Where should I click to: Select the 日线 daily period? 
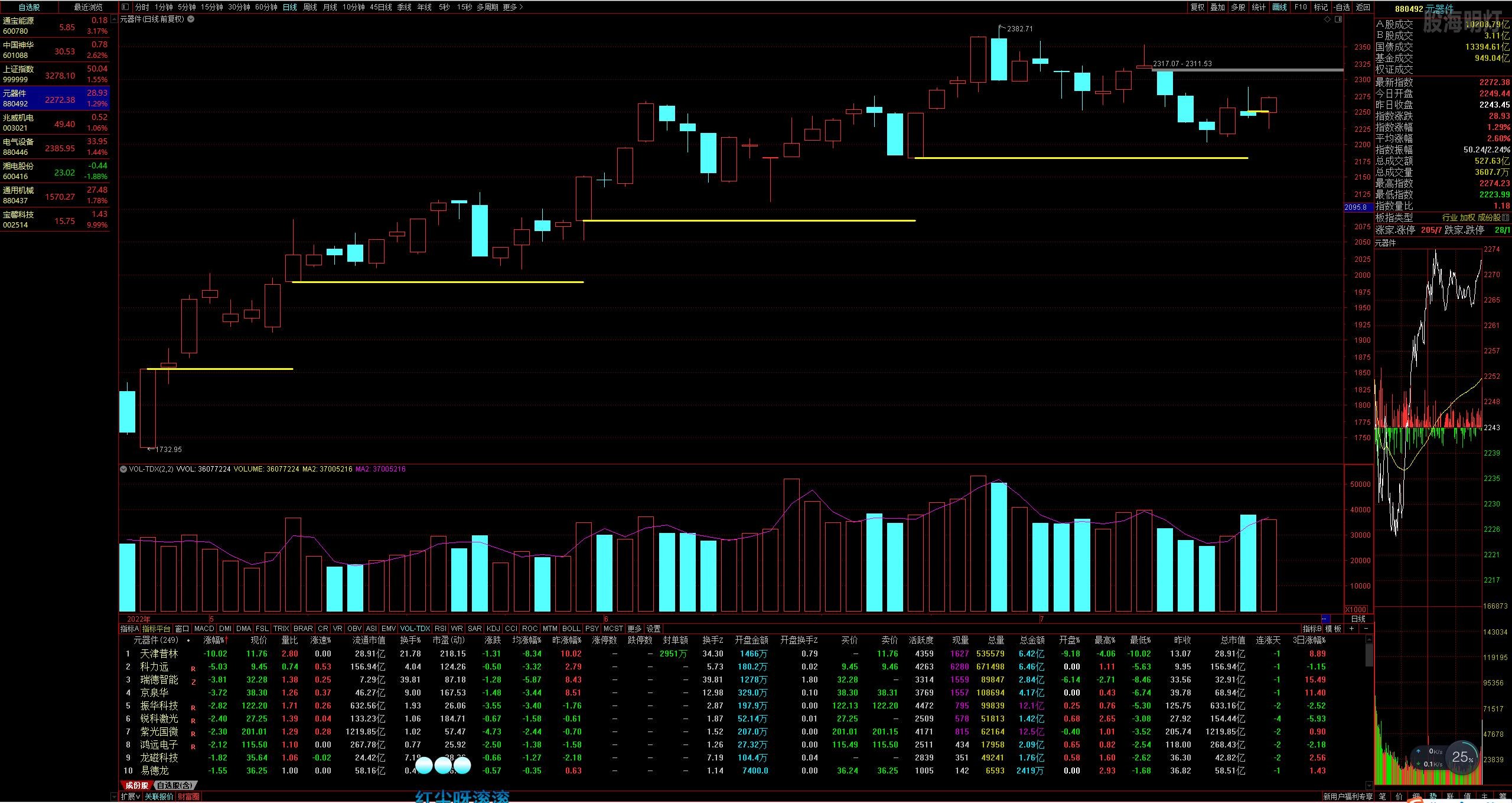click(x=290, y=7)
